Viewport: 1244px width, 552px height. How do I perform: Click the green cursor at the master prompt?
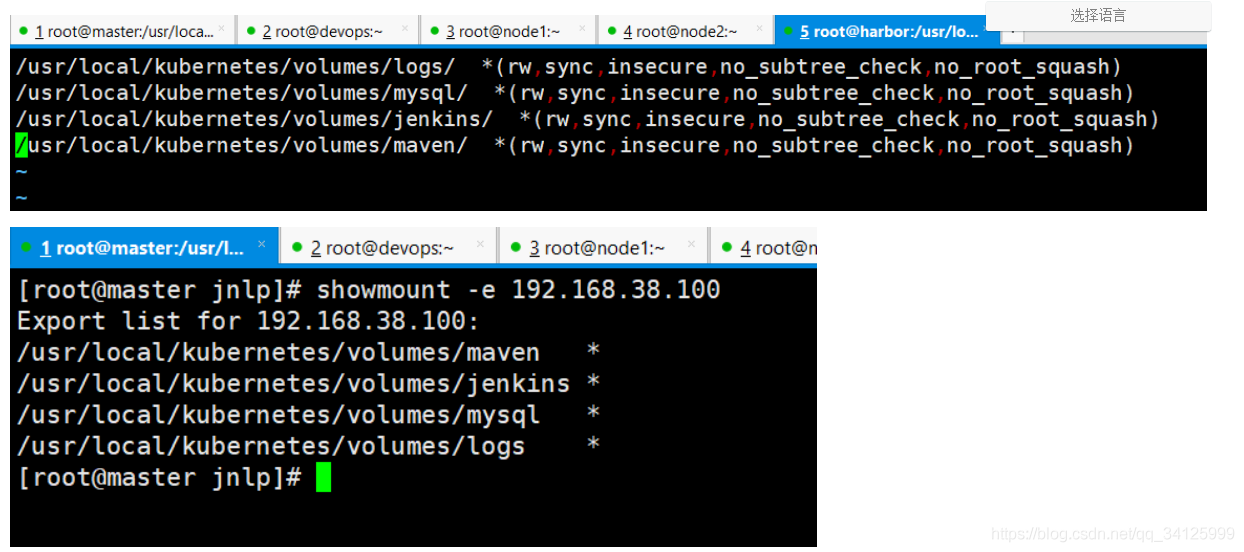click(323, 478)
